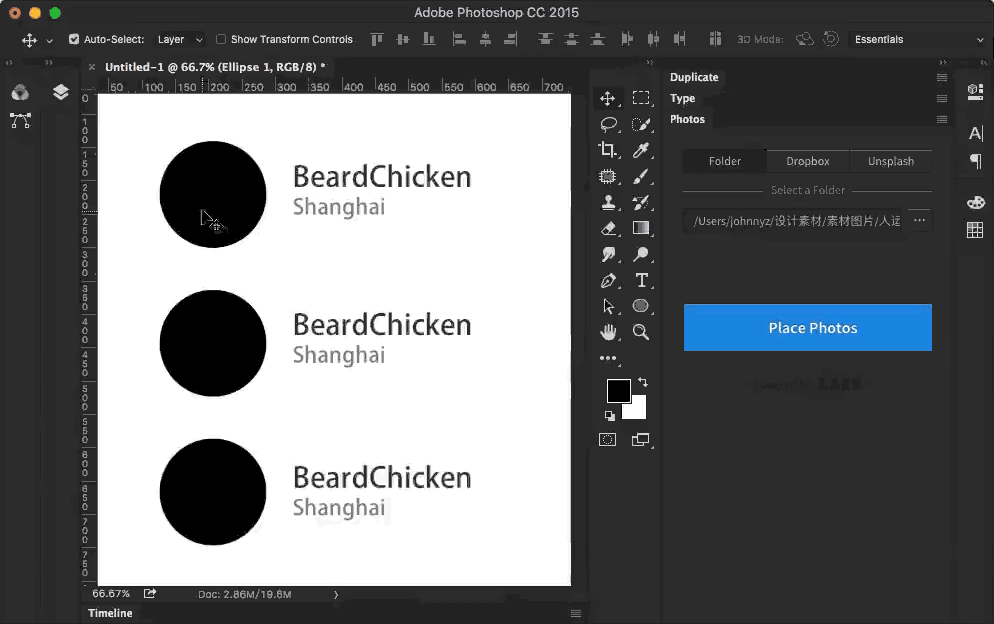Click the folder browse ellipsis button

[x=919, y=220]
